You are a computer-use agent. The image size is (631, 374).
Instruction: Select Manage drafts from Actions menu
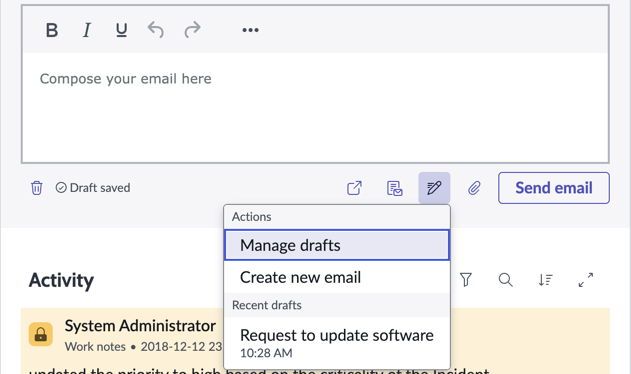pyautogui.click(x=337, y=245)
